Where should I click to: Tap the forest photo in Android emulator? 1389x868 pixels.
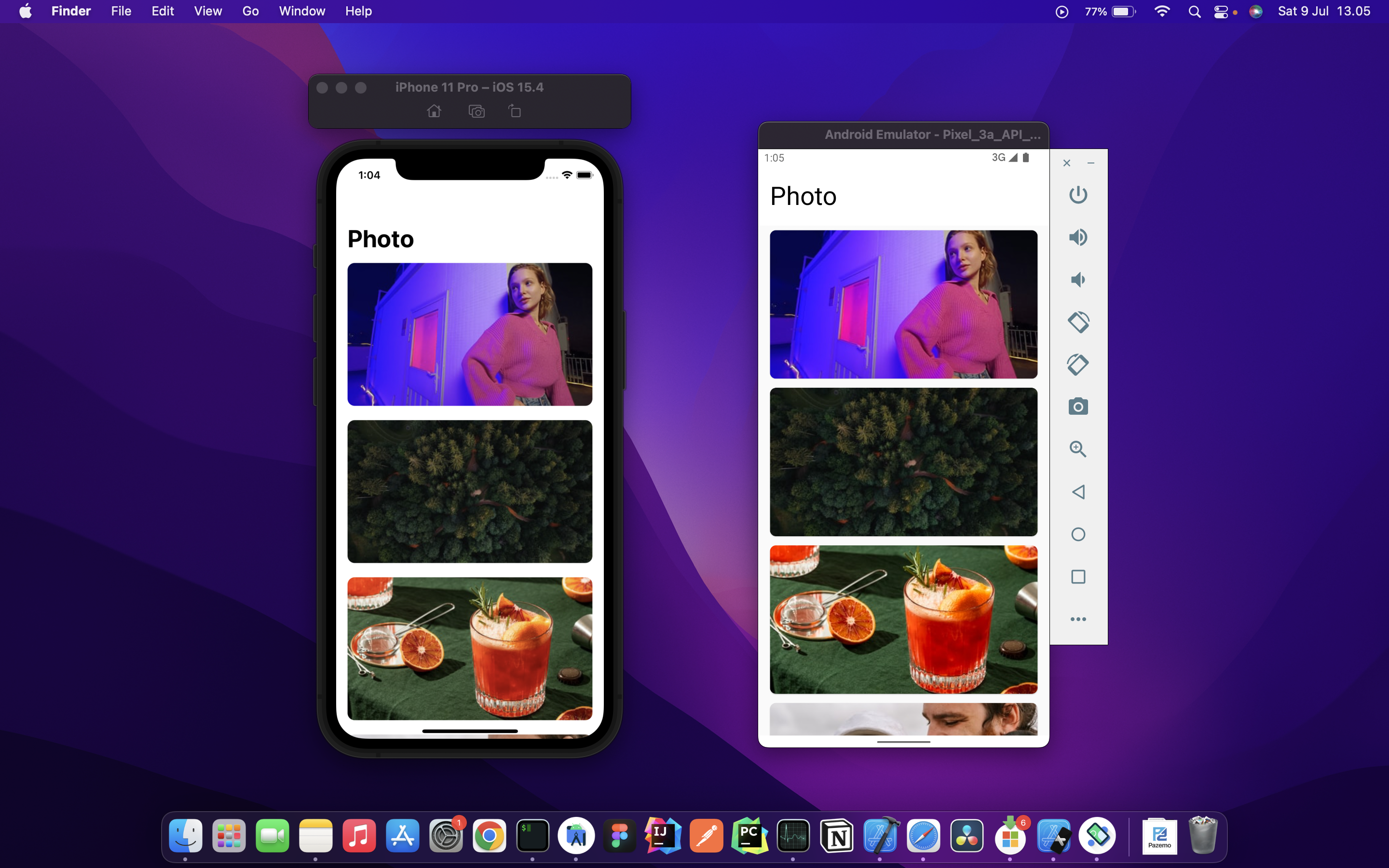(903, 461)
